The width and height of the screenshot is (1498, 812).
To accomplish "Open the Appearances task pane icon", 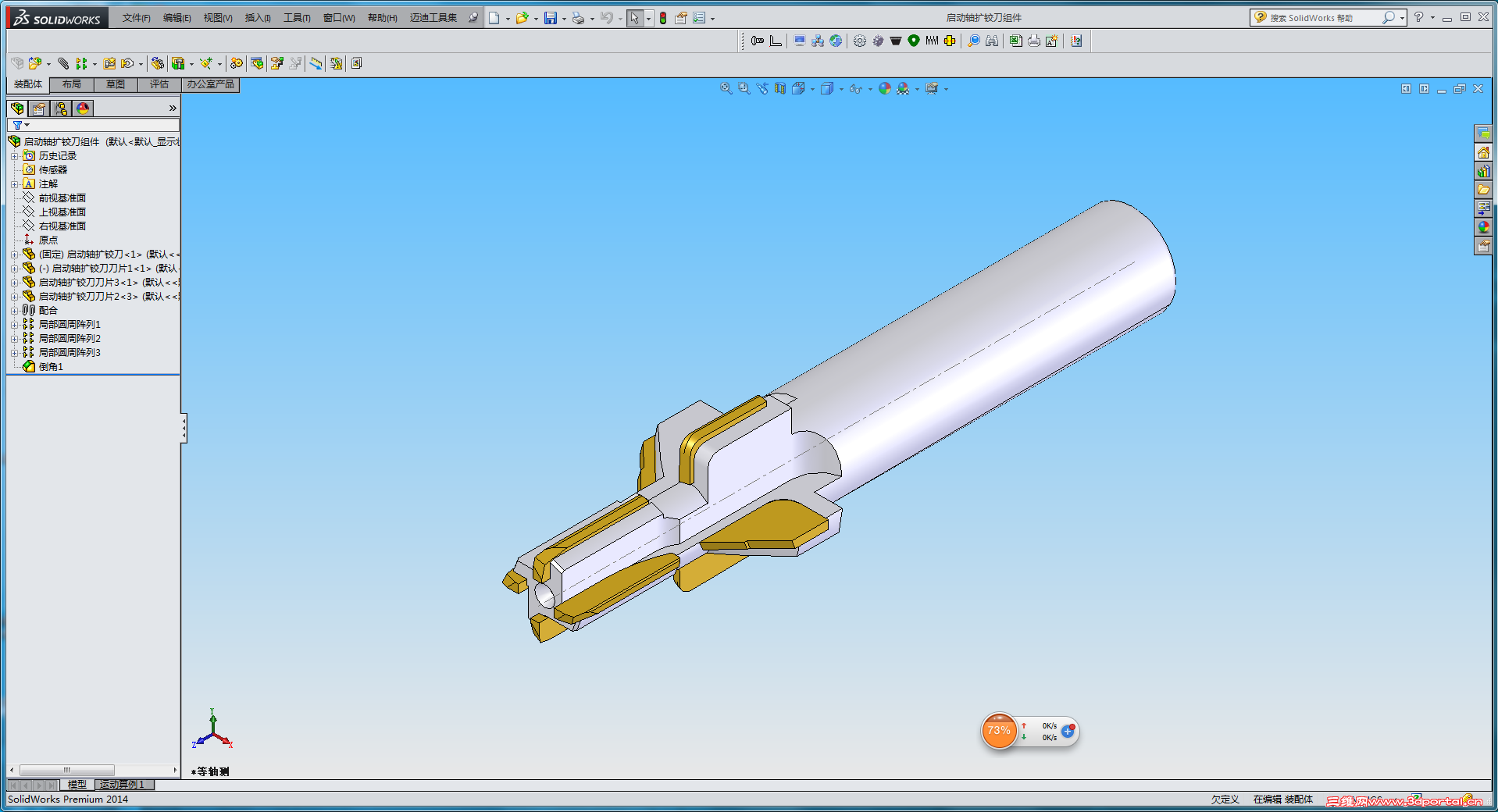I will pyautogui.click(x=1483, y=227).
